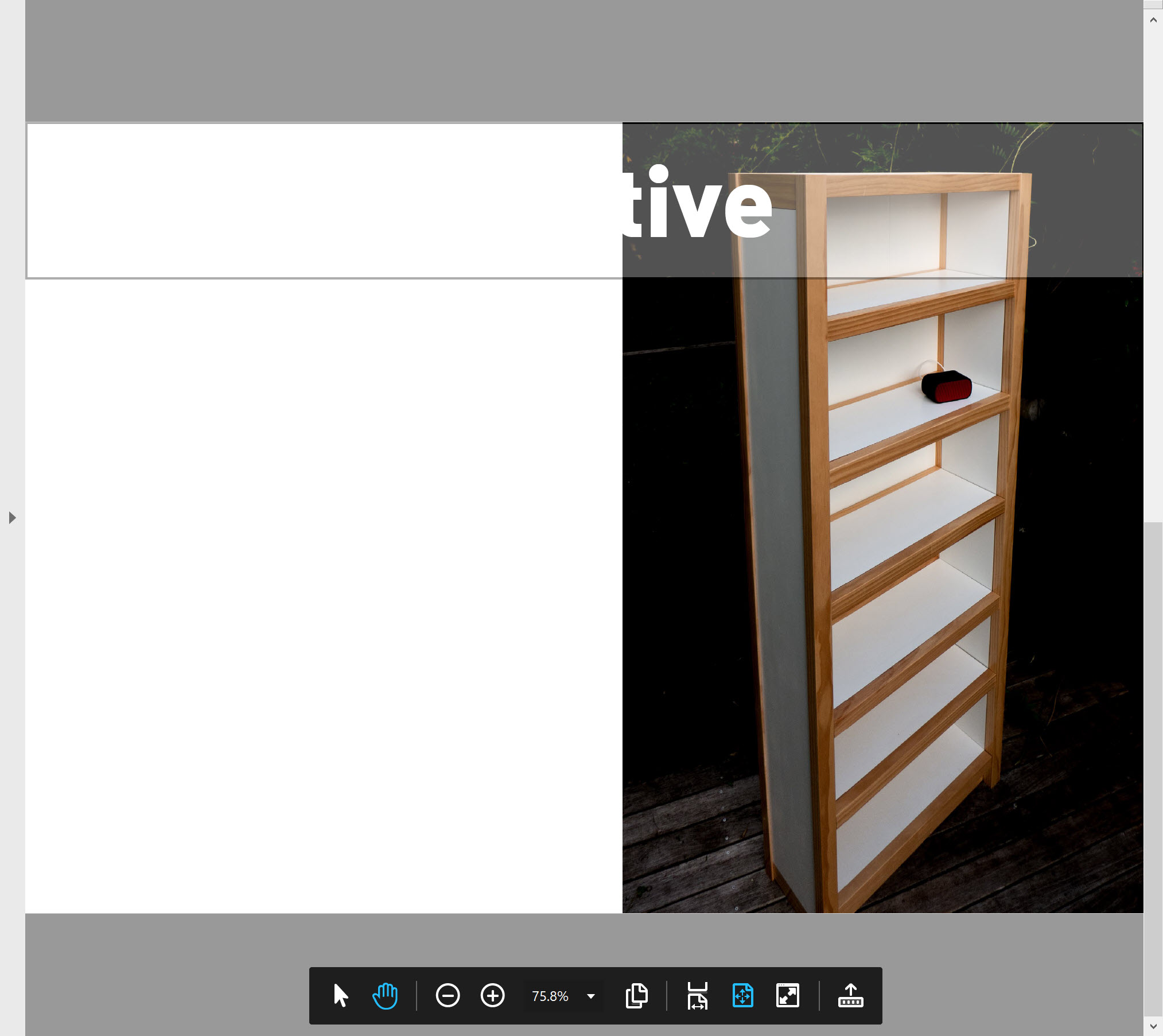Screen dimensions: 1163x1036
Task: Dock the floating toolbar with the upload icon
Action: pyautogui.click(x=851, y=996)
